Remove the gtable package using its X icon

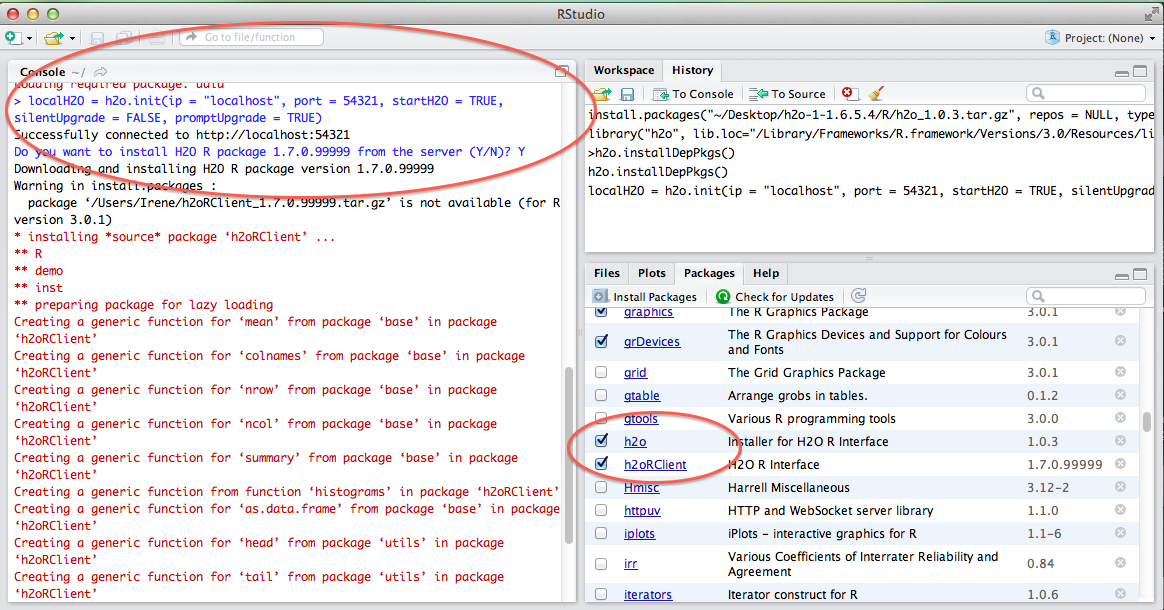(x=1120, y=396)
